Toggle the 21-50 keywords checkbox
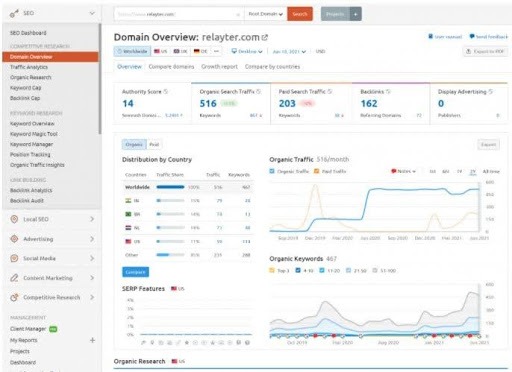The image size is (512, 372). [348, 270]
